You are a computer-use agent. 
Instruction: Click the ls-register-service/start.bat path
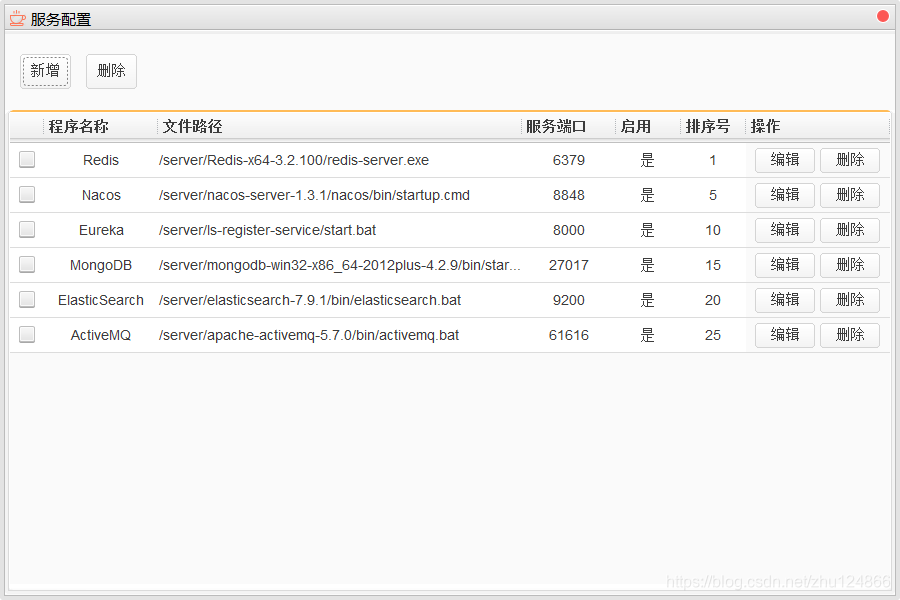point(267,230)
